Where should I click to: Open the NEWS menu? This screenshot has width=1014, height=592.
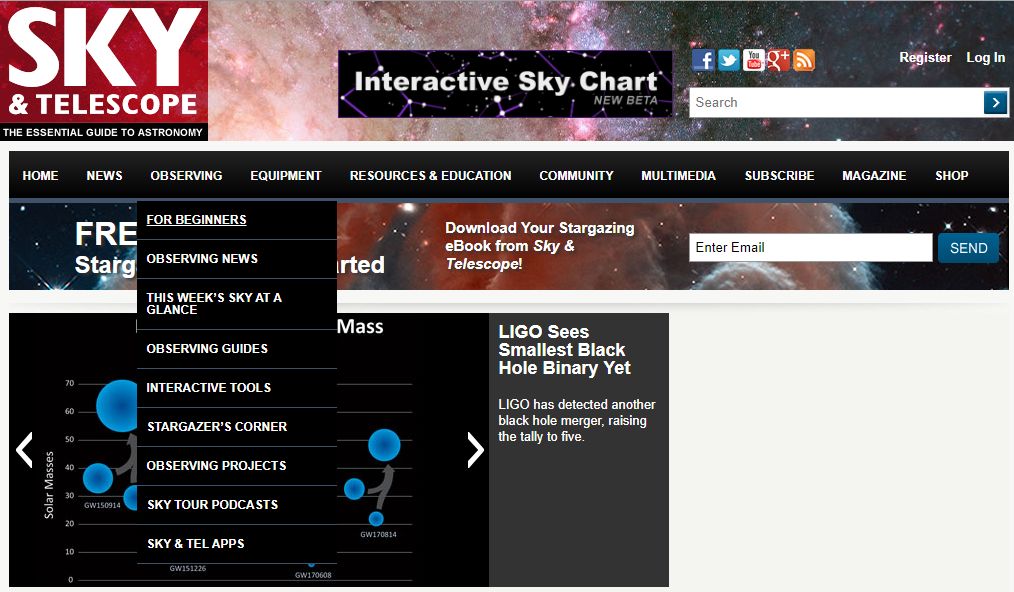104,175
